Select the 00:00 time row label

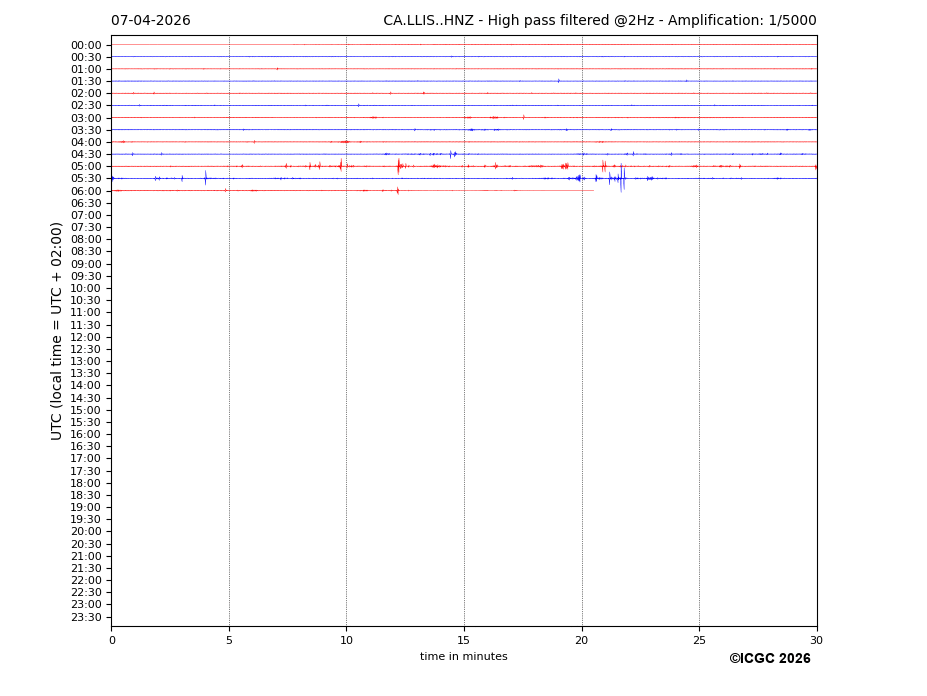86,45
